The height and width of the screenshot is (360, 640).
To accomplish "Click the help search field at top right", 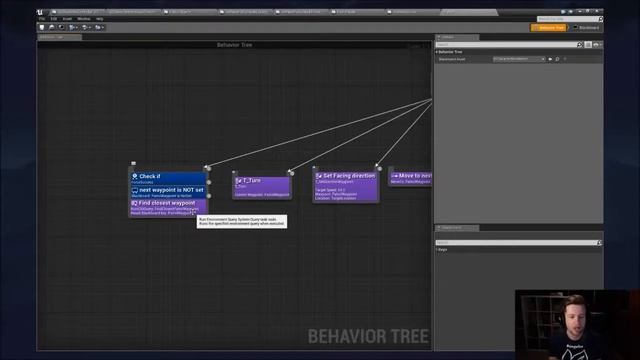I will coord(568,19).
